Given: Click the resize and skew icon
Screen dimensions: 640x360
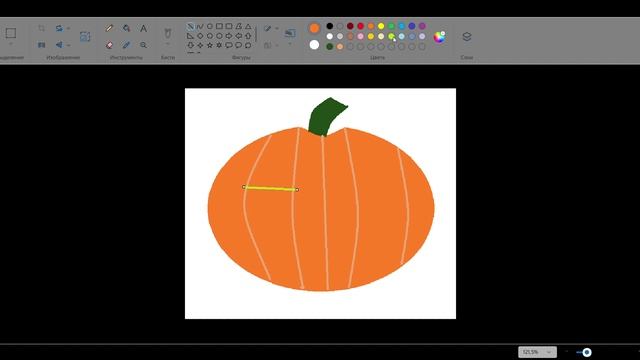Looking at the screenshot, I should [41, 45].
